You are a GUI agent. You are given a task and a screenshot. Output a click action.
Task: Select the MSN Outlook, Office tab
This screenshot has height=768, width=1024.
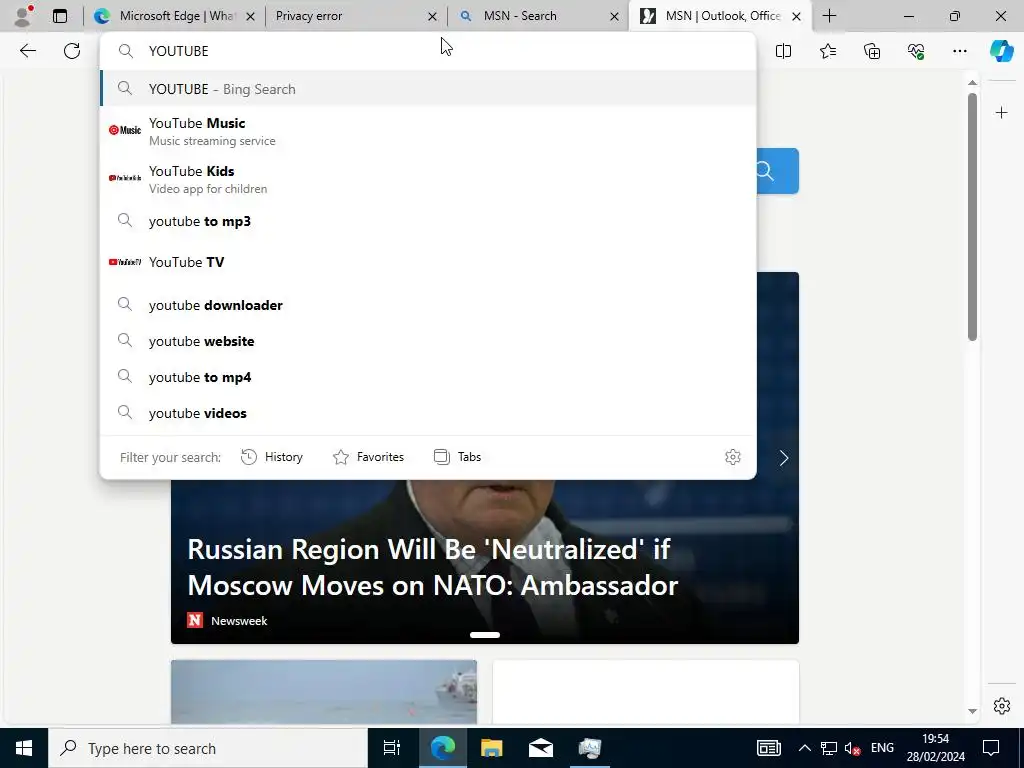720,16
